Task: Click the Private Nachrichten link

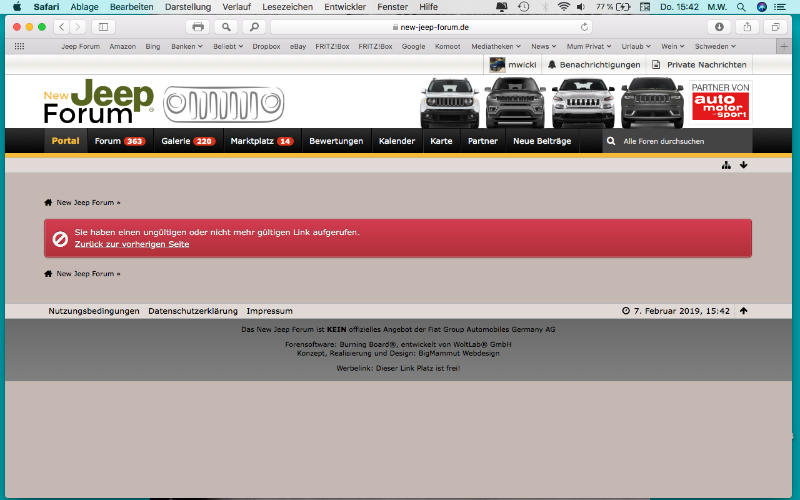Action: (x=706, y=64)
